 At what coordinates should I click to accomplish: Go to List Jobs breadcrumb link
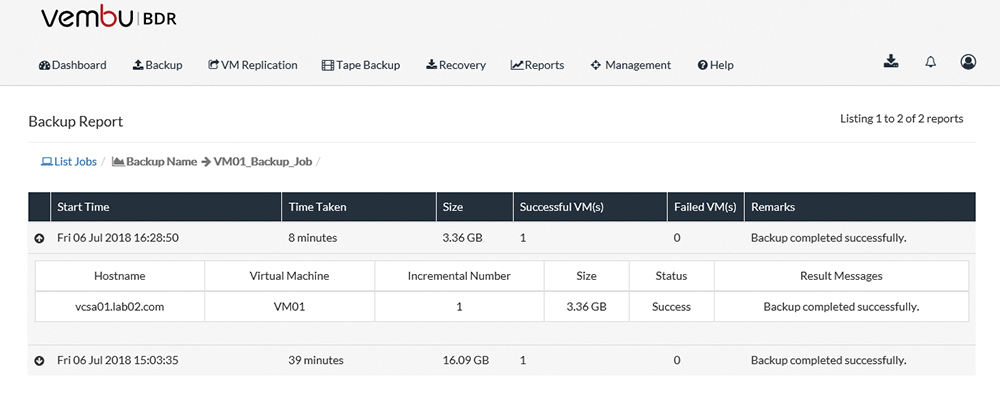69,162
